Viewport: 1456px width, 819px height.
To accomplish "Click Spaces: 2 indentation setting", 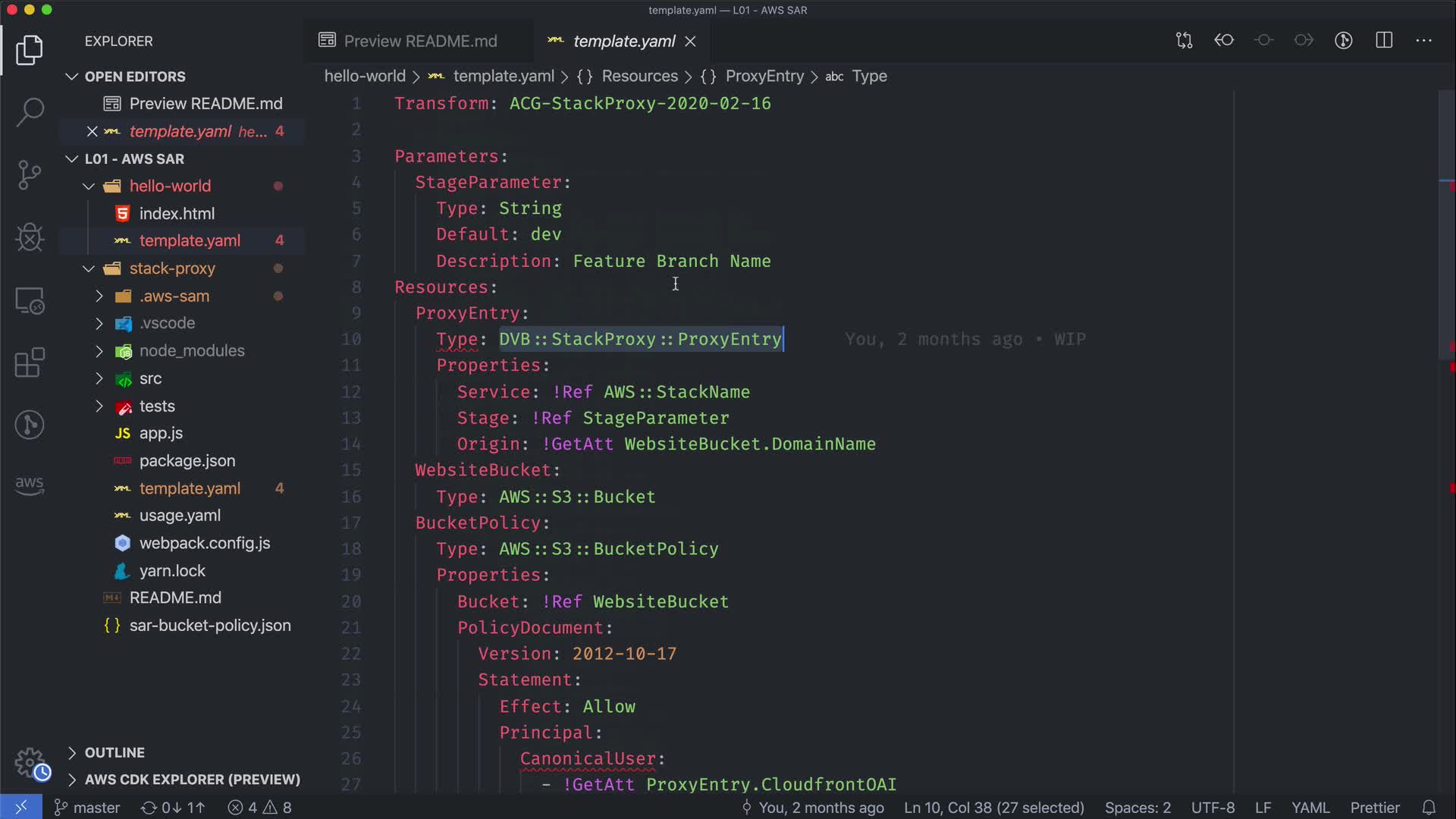I will [x=1137, y=808].
